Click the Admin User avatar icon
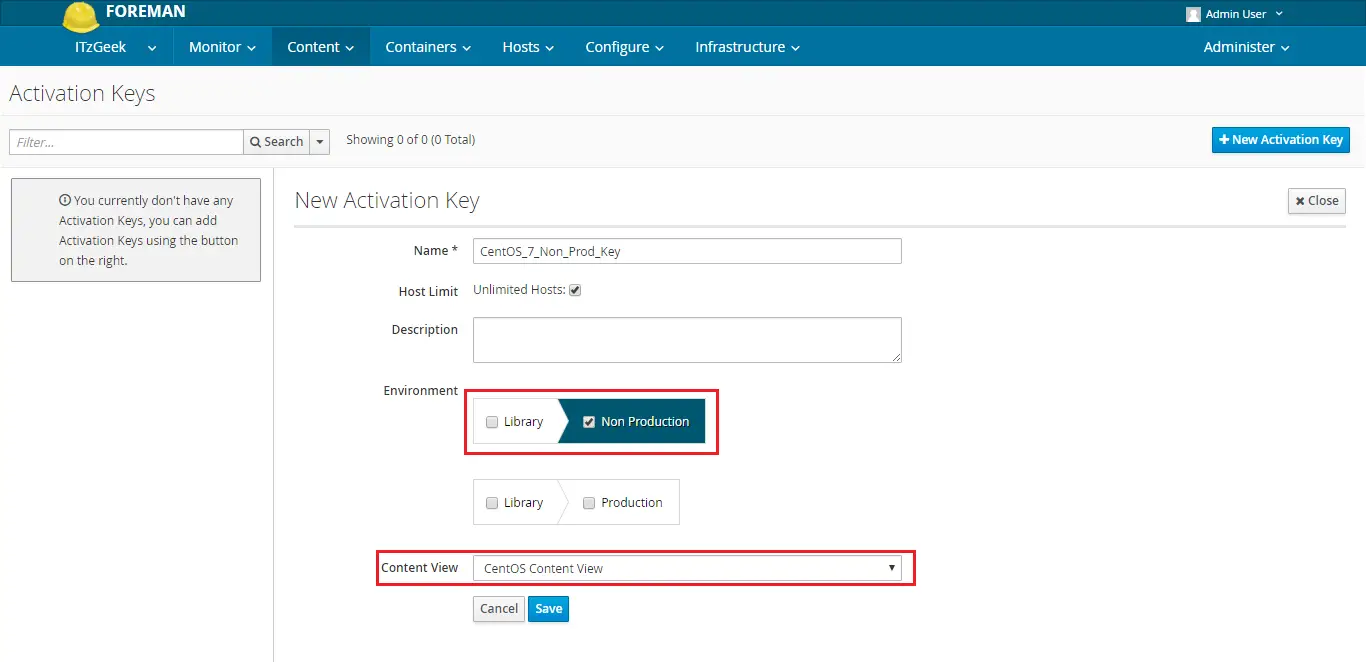The width and height of the screenshot is (1366, 662). tap(1193, 14)
